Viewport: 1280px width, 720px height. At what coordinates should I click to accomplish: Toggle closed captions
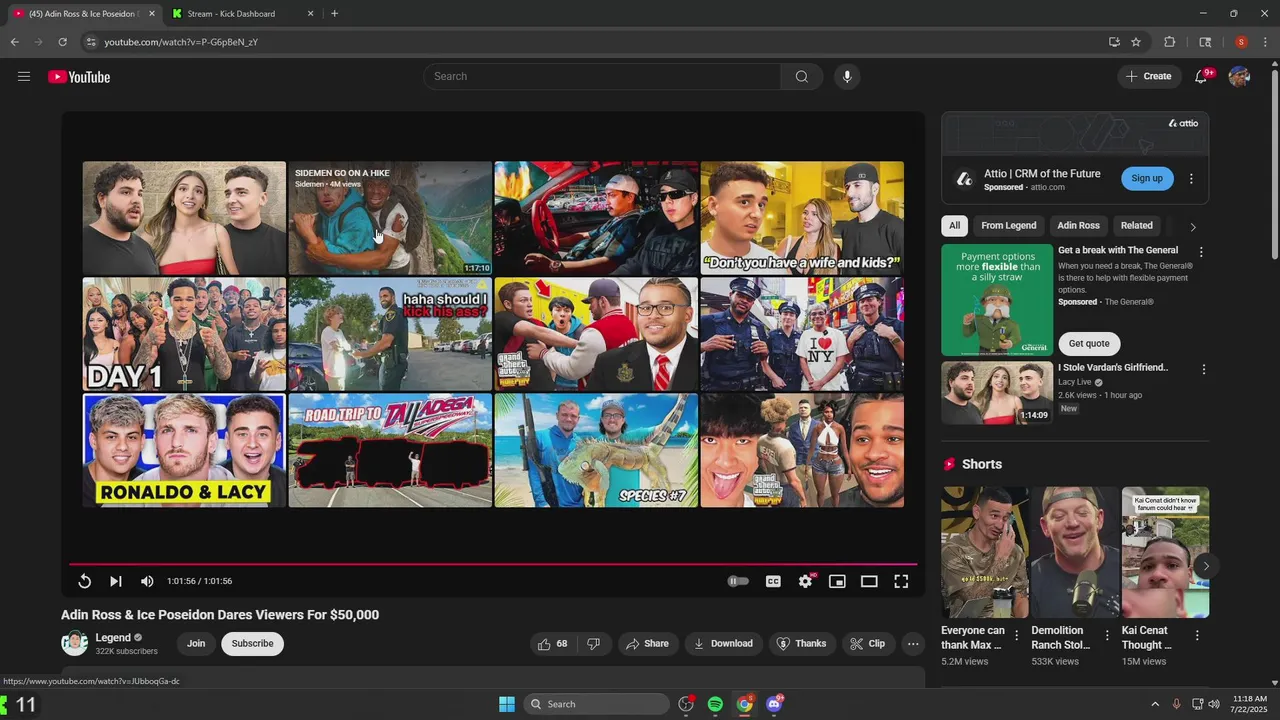773,581
